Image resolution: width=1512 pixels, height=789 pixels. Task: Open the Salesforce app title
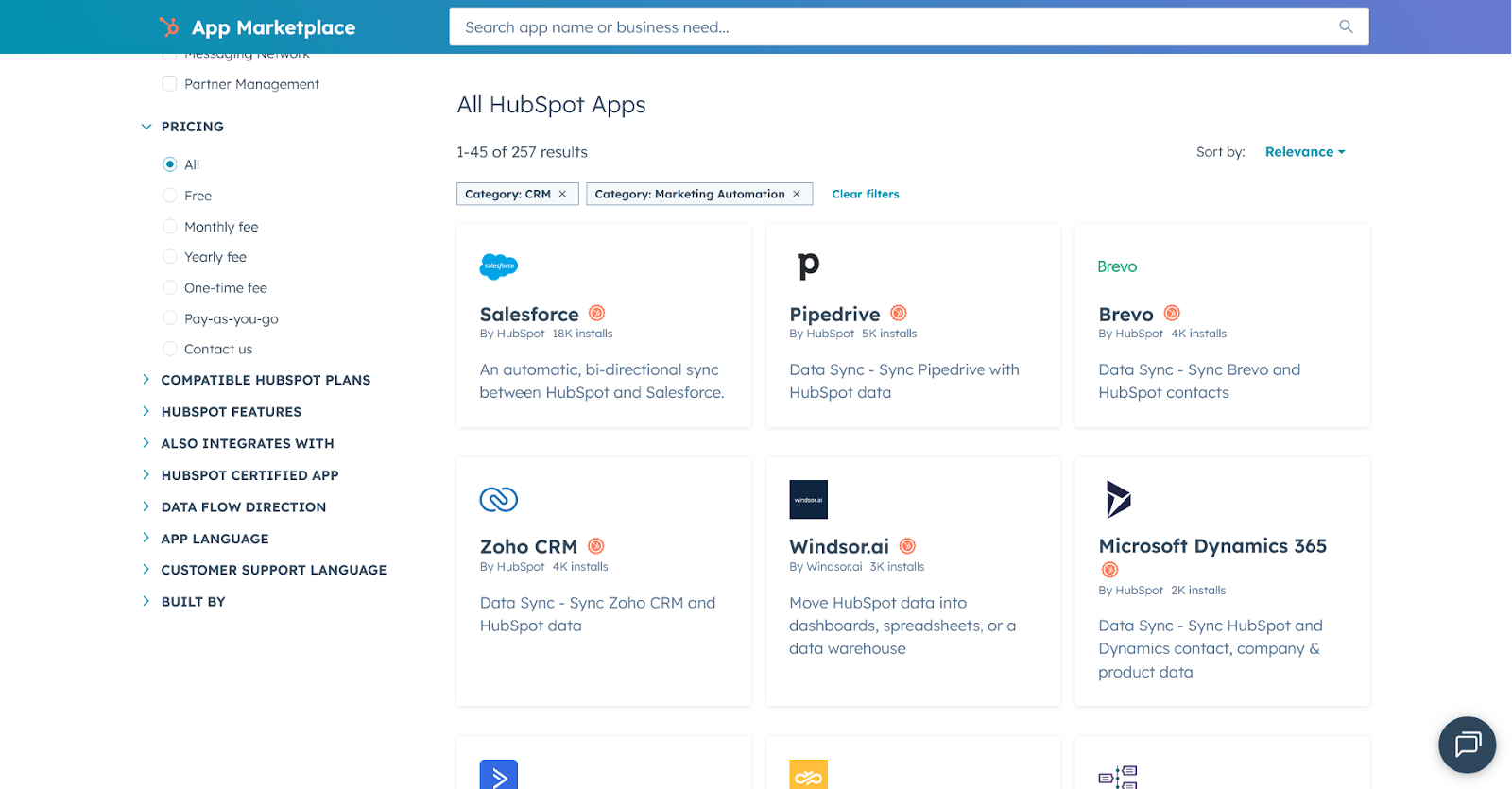[529, 314]
